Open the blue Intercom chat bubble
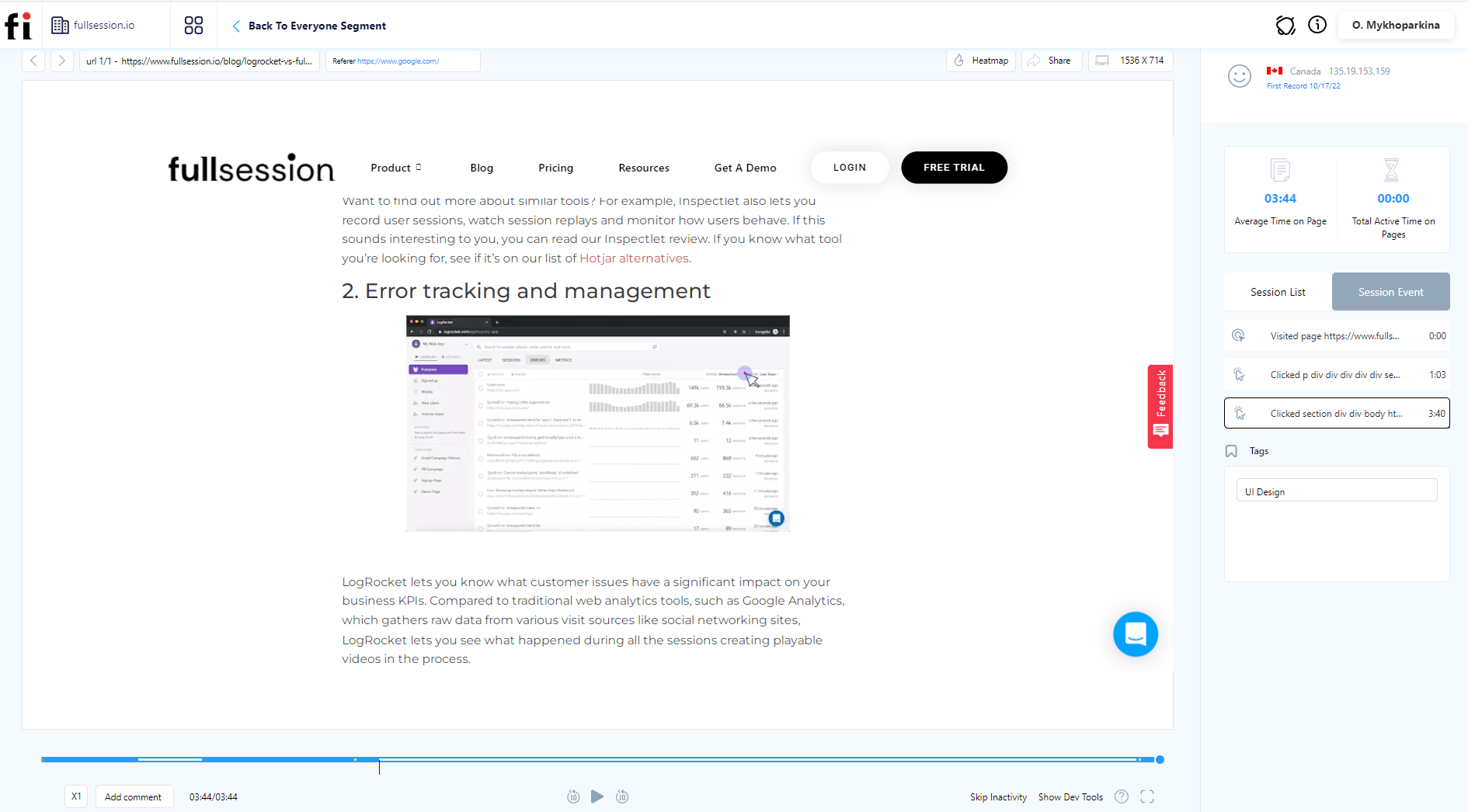Viewport: 1468px width, 812px height. pos(1136,634)
